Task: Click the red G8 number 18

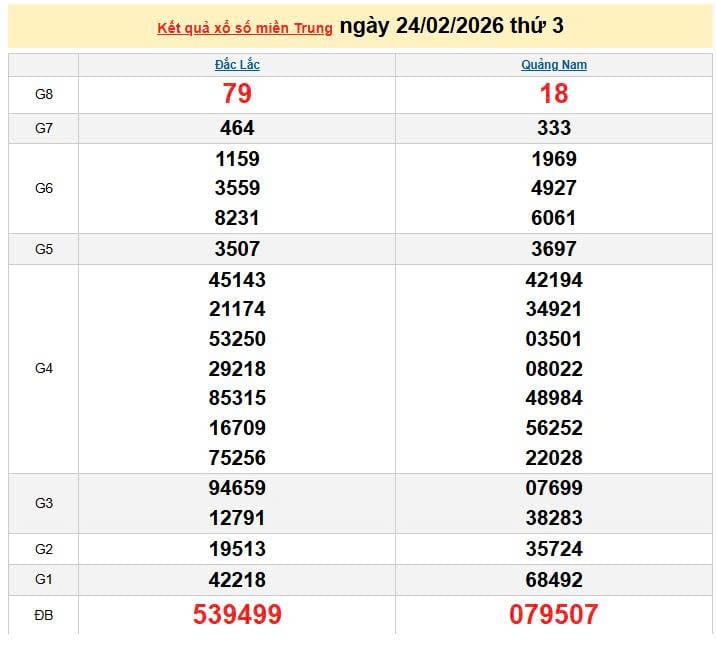Action: pyautogui.click(x=553, y=94)
